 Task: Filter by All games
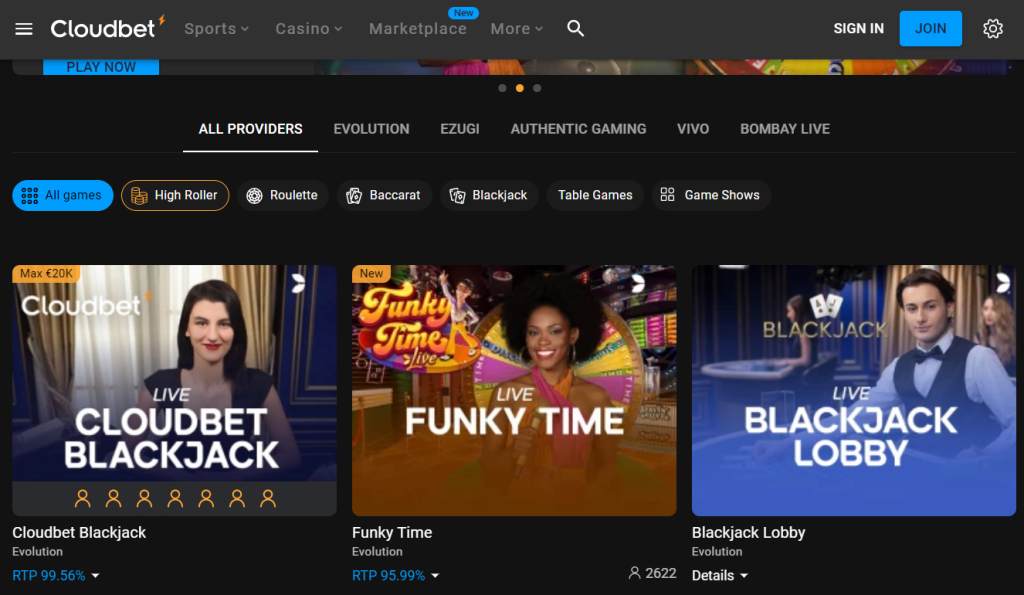coord(63,195)
